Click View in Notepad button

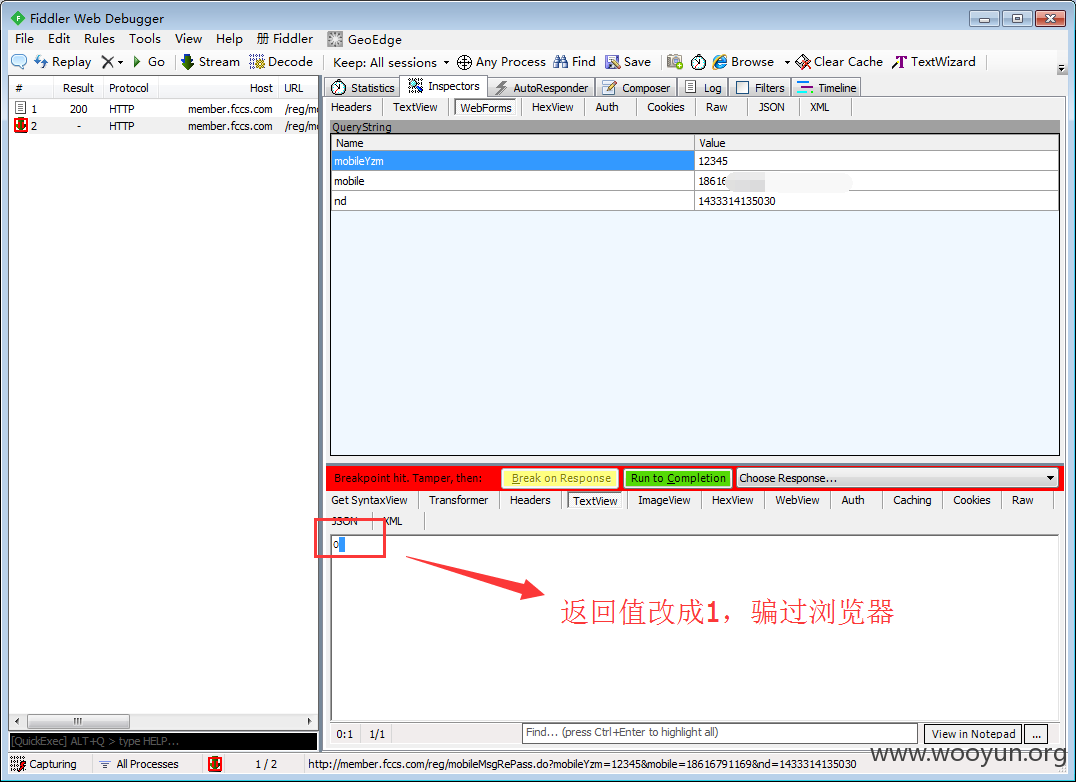(973, 734)
